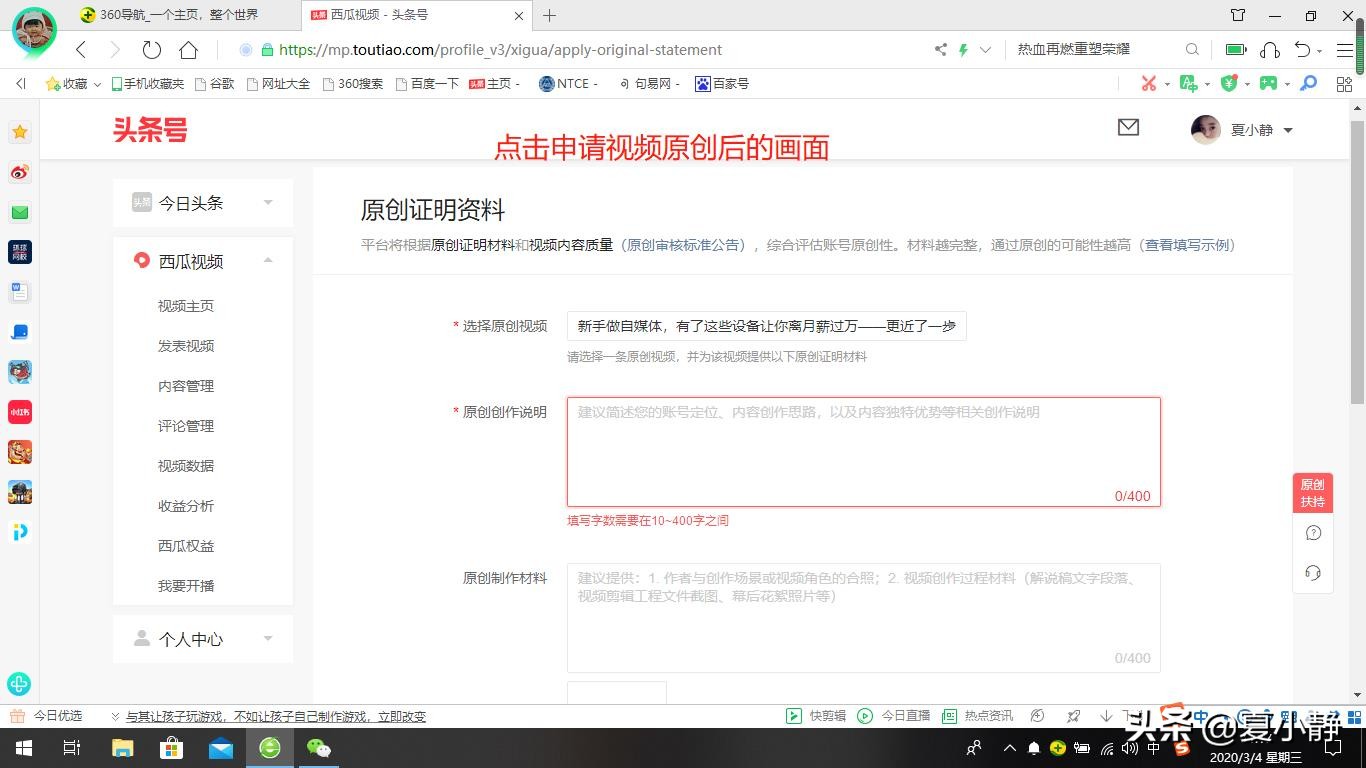Click the browser back arrow
Image resolution: width=1366 pixels, height=768 pixels.
click(x=81, y=49)
